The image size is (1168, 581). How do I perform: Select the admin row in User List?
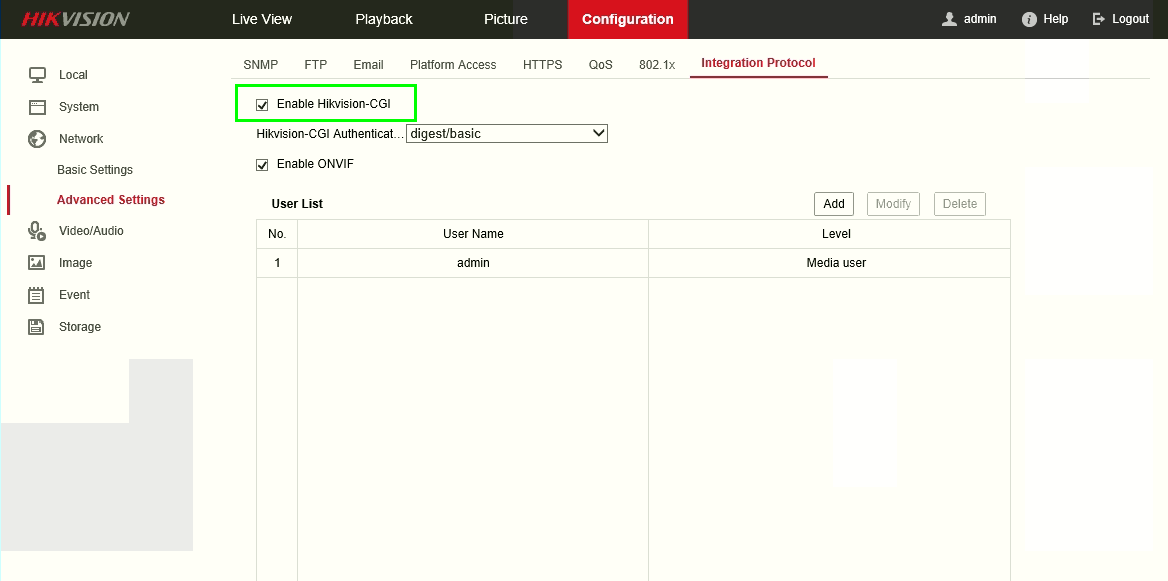click(x=633, y=263)
